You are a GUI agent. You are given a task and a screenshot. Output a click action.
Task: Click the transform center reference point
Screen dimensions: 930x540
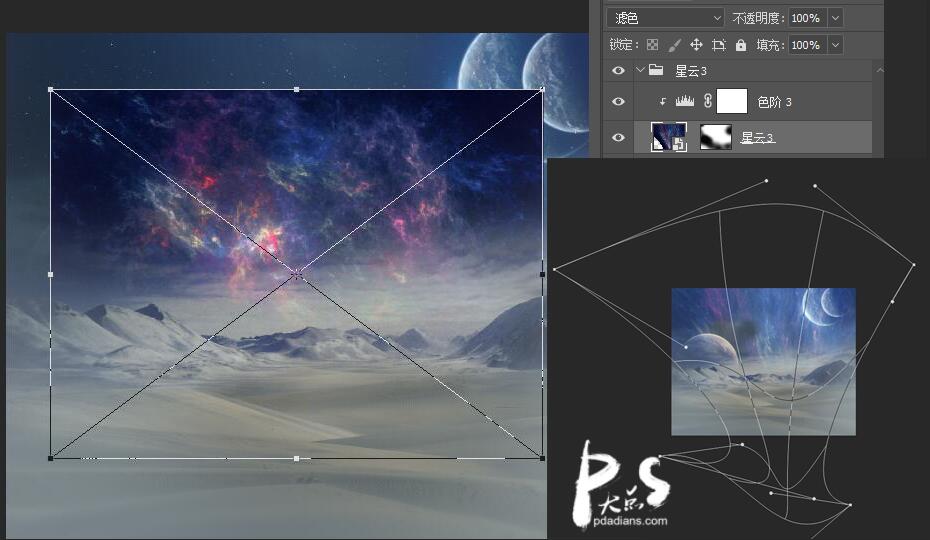pyautogui.click(x=297, y=274)
